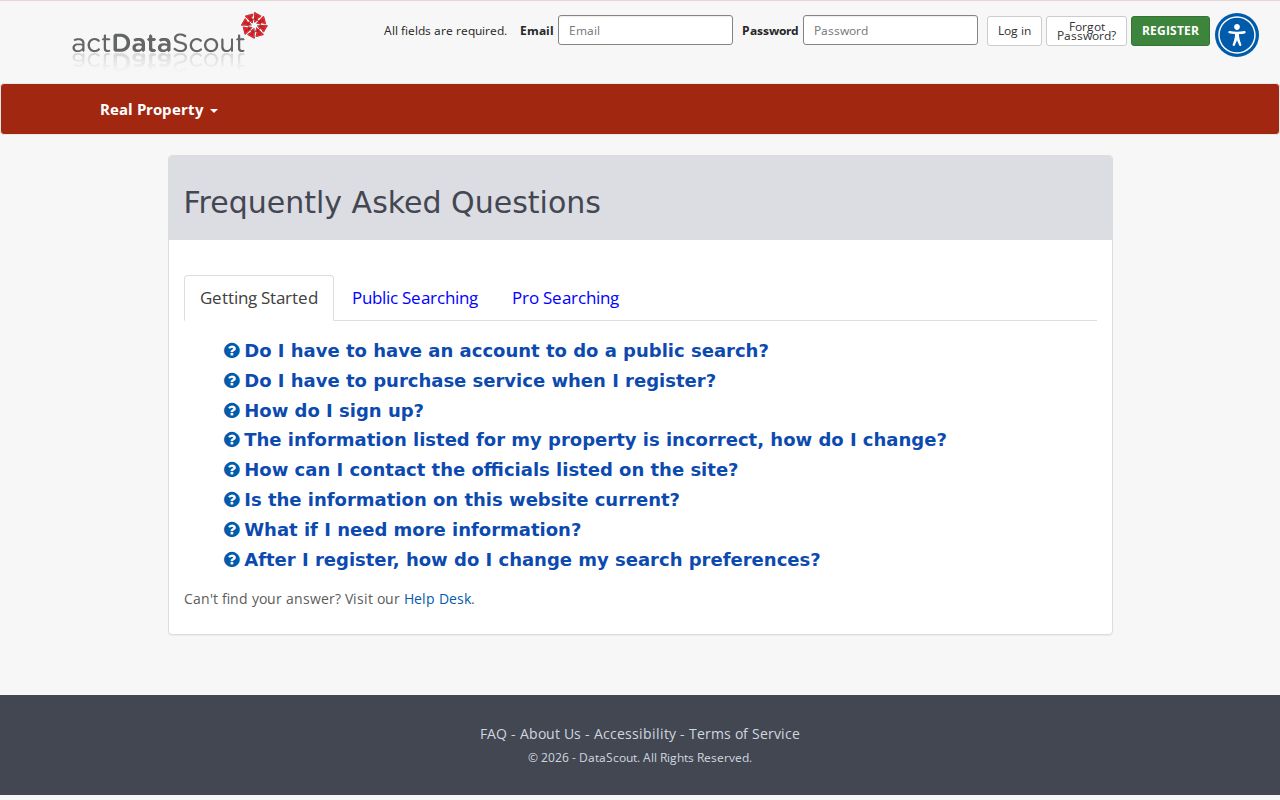Click the green REGISTER button
Viewport: 1280px width, 800px height.
click(x=1170, y=31)
